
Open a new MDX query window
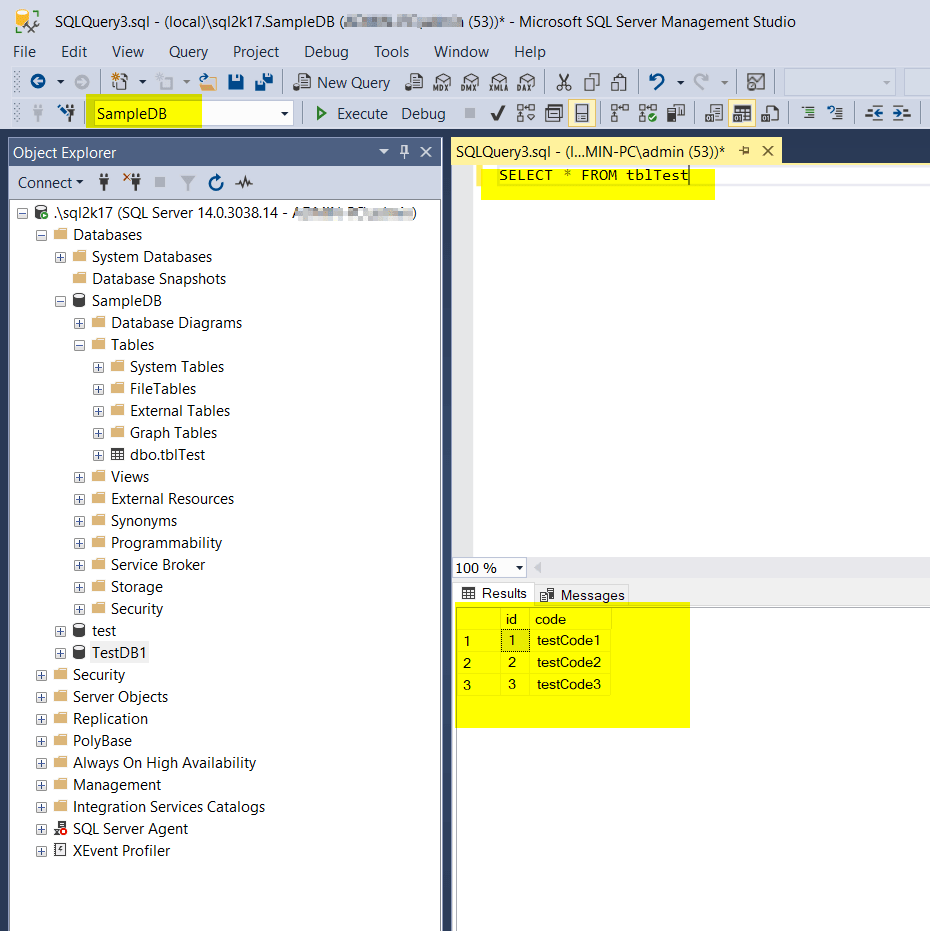click(441, 81)
